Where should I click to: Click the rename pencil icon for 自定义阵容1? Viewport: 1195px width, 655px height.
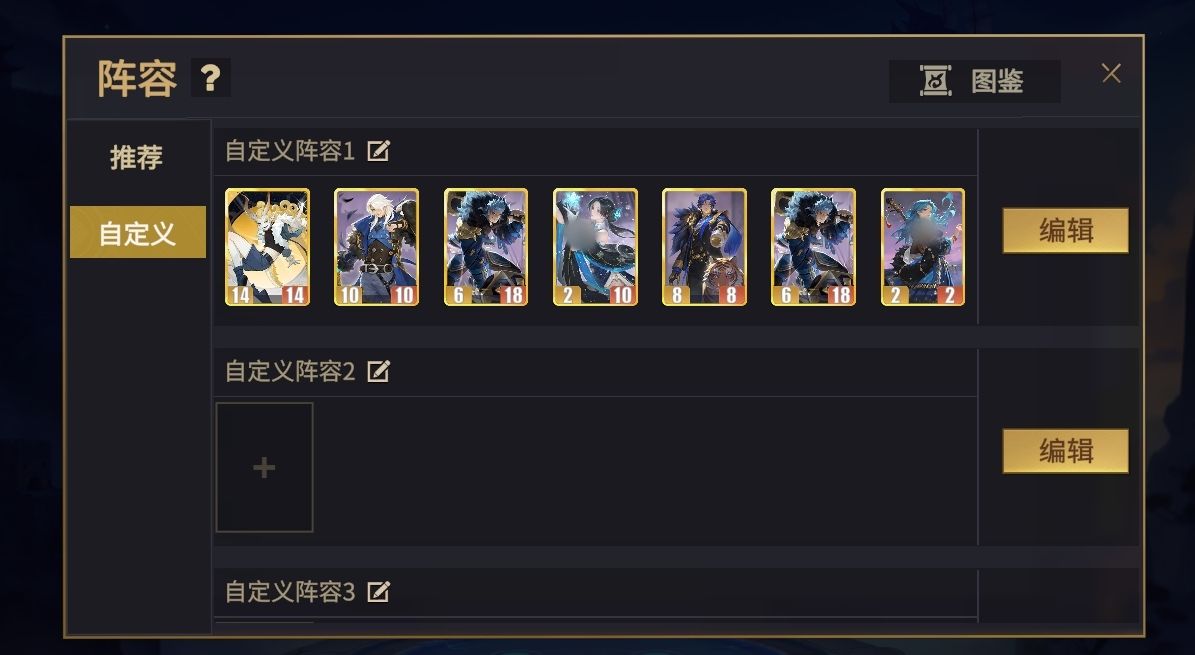(x=378, y=151)
